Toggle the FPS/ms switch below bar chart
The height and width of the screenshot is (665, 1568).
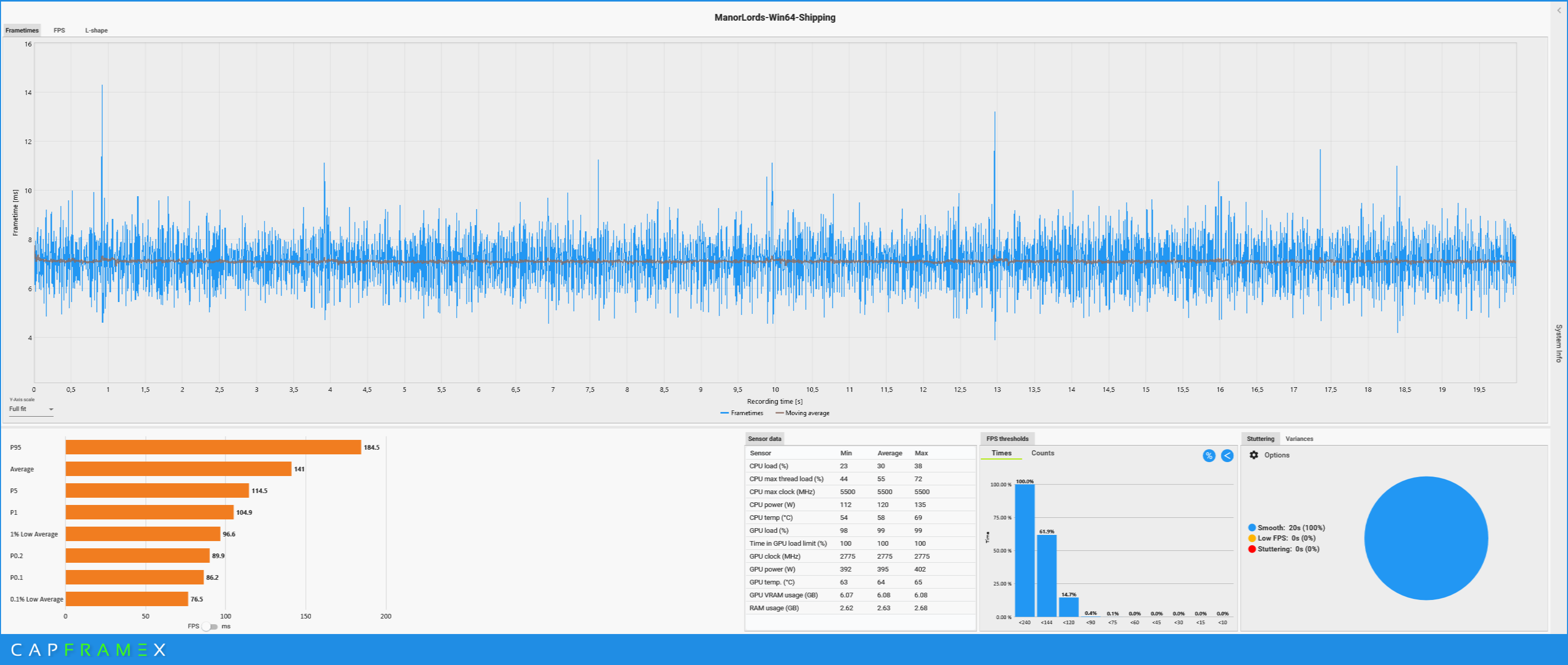click(209, 626)
